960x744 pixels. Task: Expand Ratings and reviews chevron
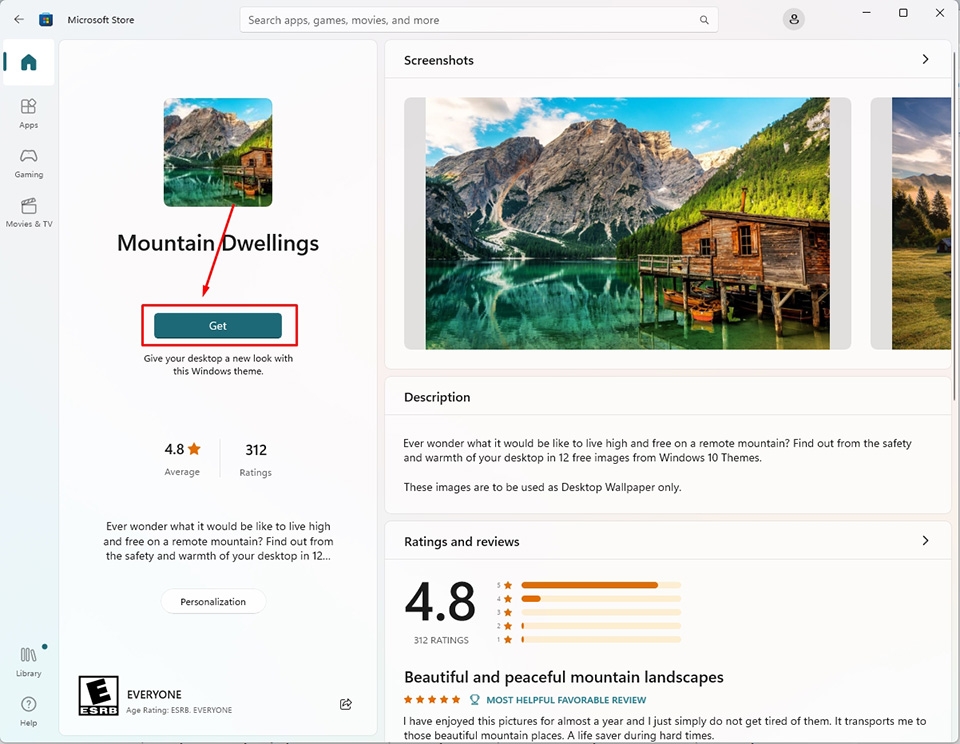point(925,541)
